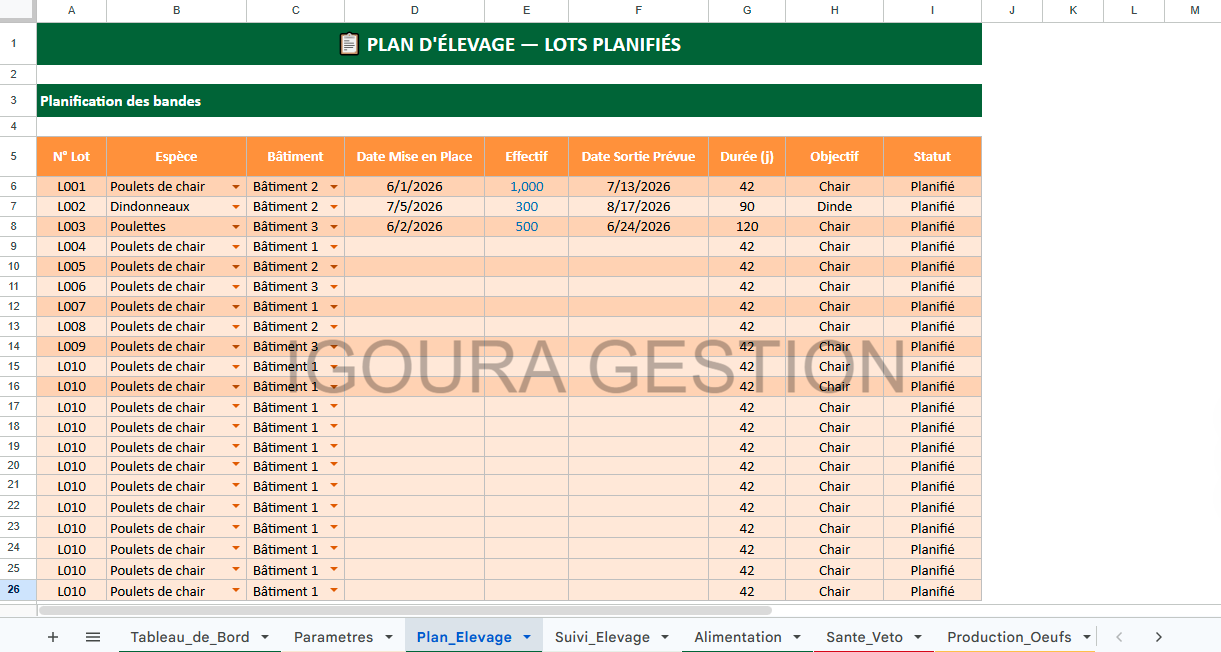1221x652 pixels.
Task: Select date cell 7/5/2026
Action: [x=415, y=207]
